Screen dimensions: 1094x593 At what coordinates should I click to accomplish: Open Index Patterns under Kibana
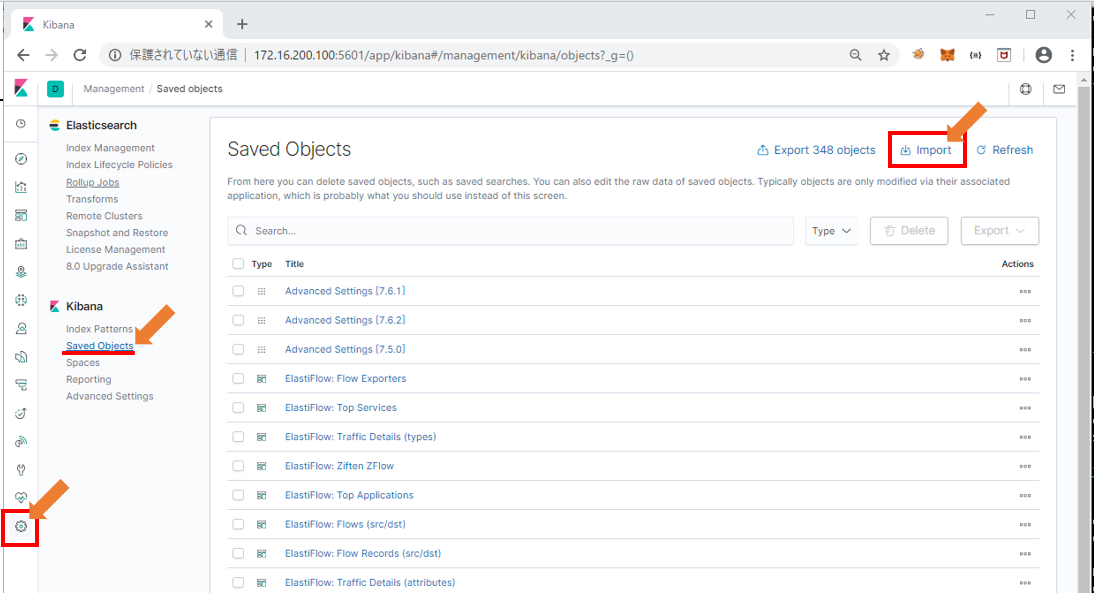pyautogui.click(x=99, y=329)
